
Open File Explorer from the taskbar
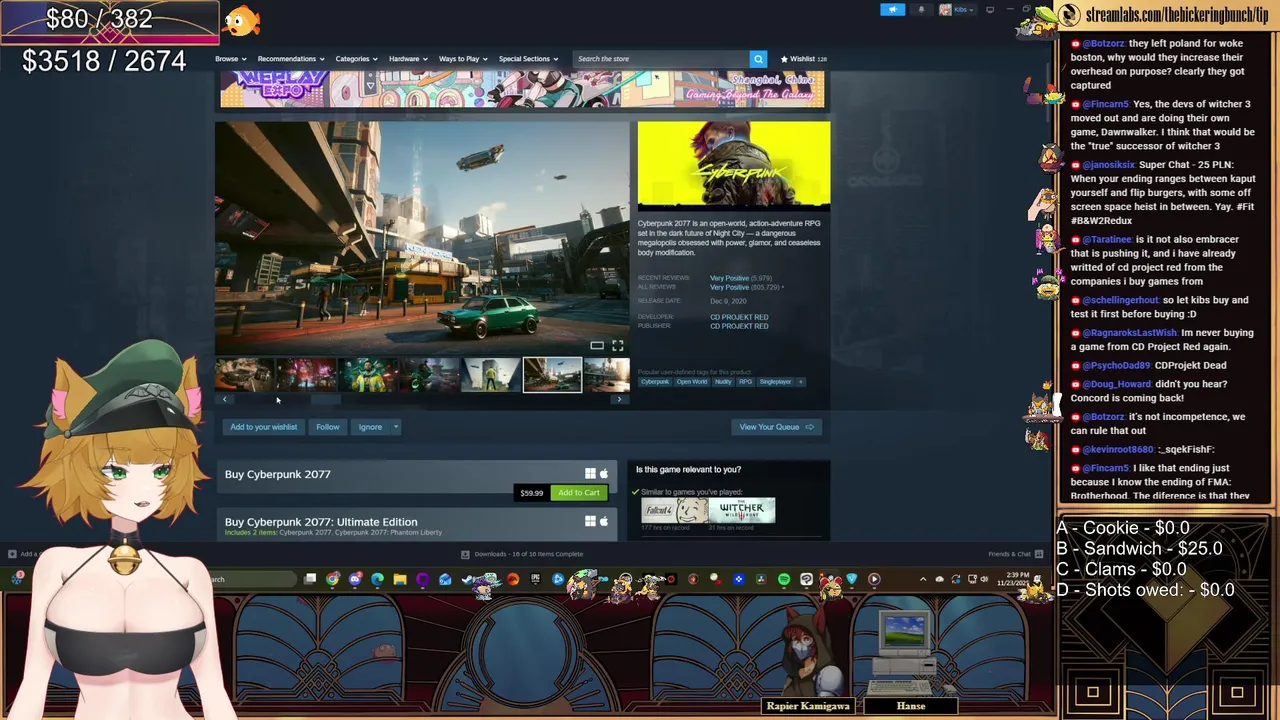[400, 579]
